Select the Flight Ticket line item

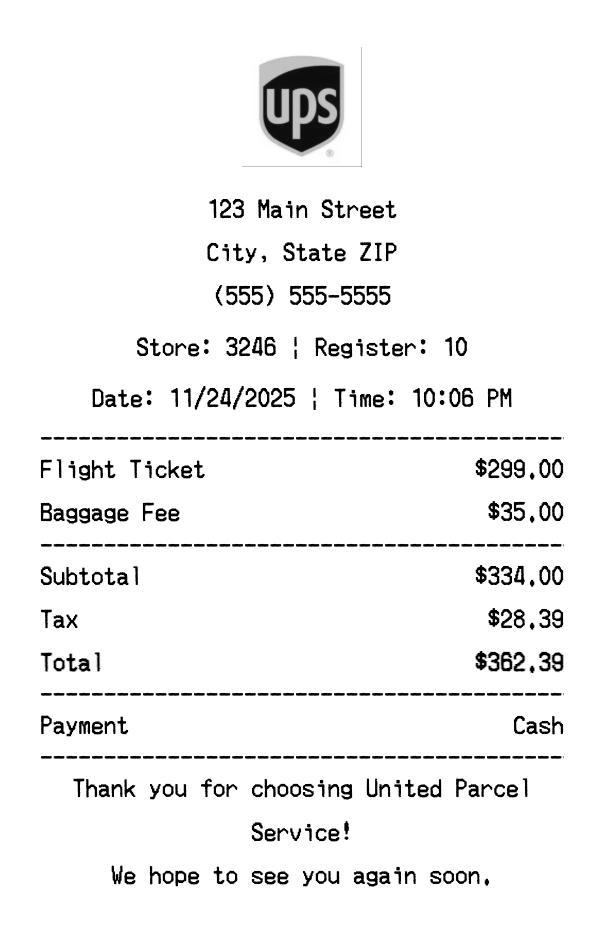[x=122, y=470]
